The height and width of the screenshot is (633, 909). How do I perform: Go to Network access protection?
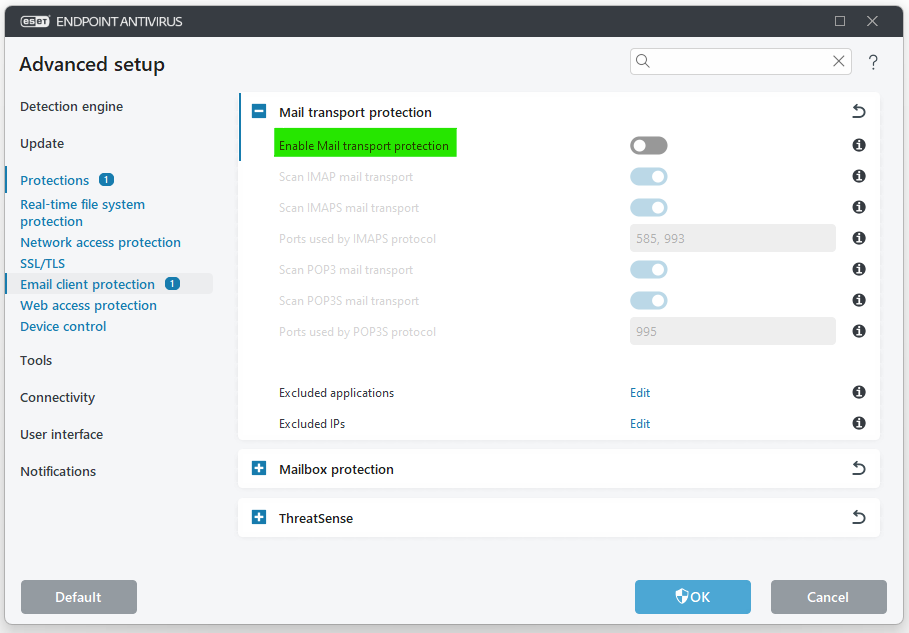pyautogui.click(x=100, y=242)
